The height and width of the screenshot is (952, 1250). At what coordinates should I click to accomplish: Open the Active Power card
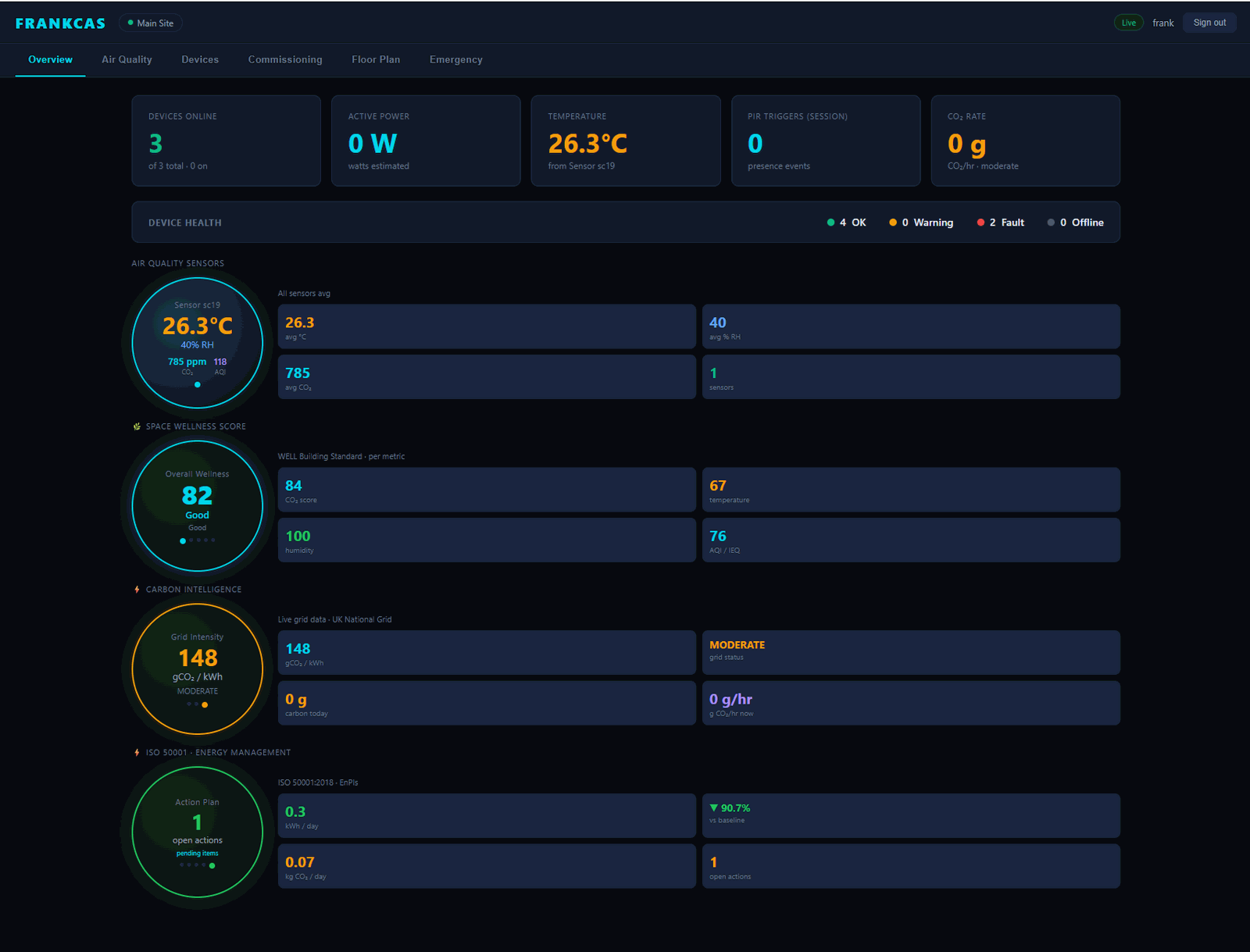pos(426,141)
